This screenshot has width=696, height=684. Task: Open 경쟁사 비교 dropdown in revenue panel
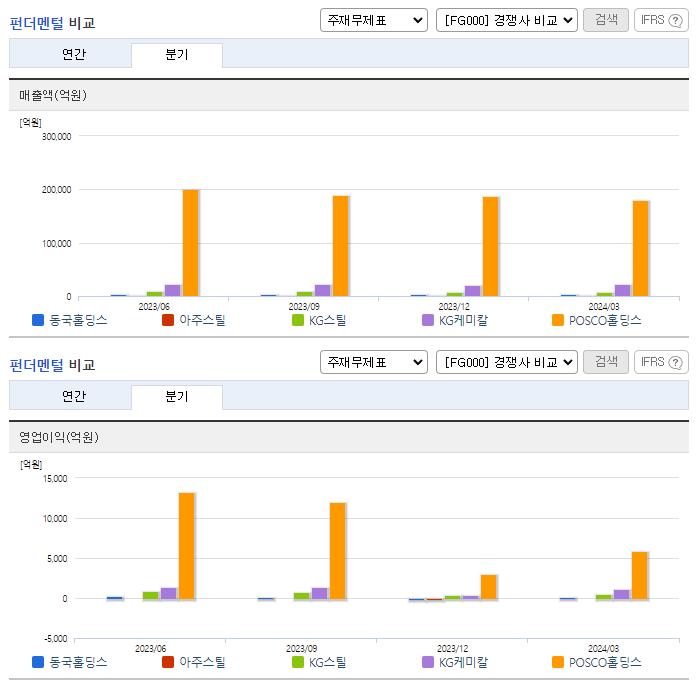pos(506,20)
